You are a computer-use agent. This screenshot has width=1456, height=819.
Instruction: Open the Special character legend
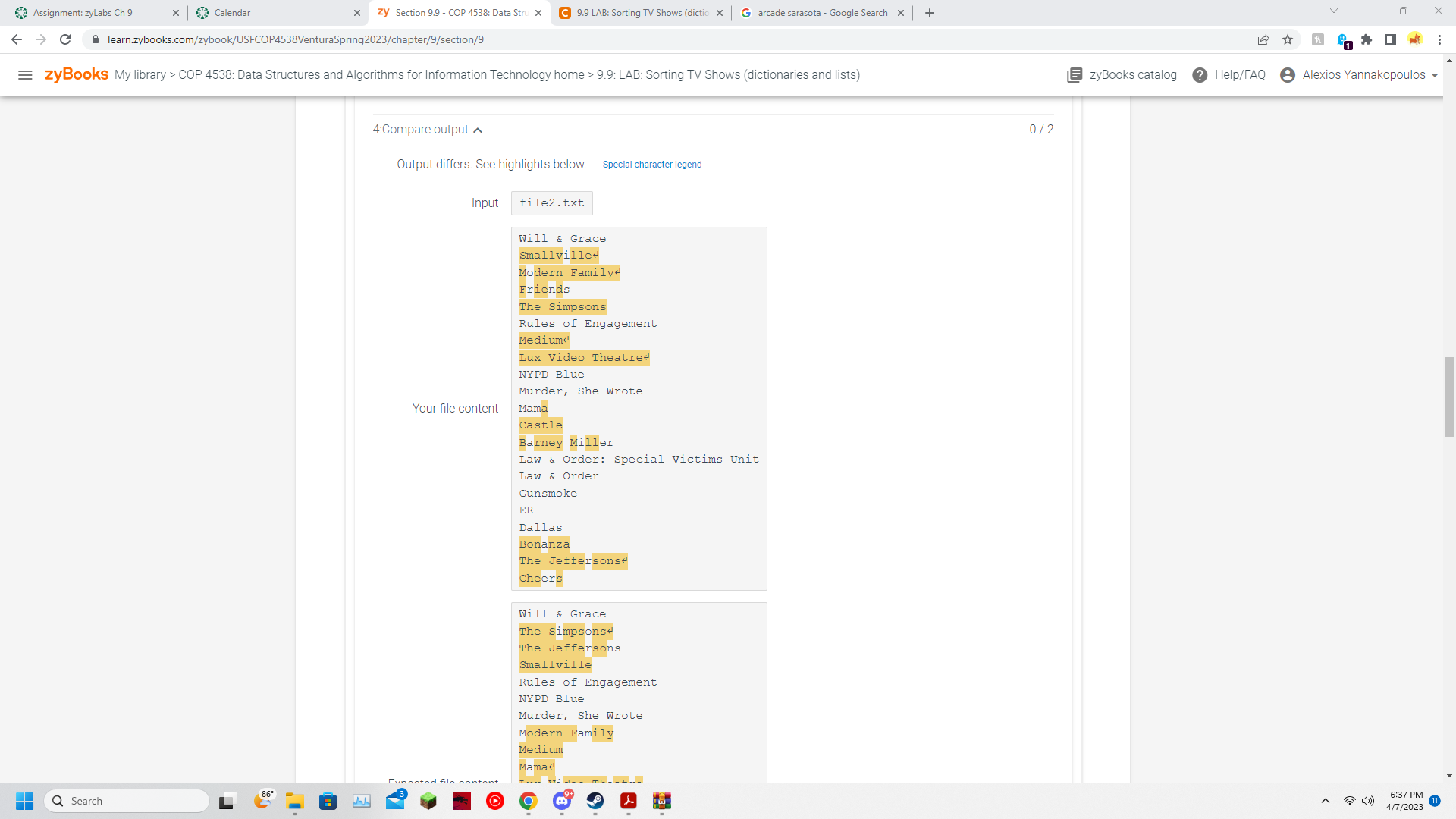652,165
